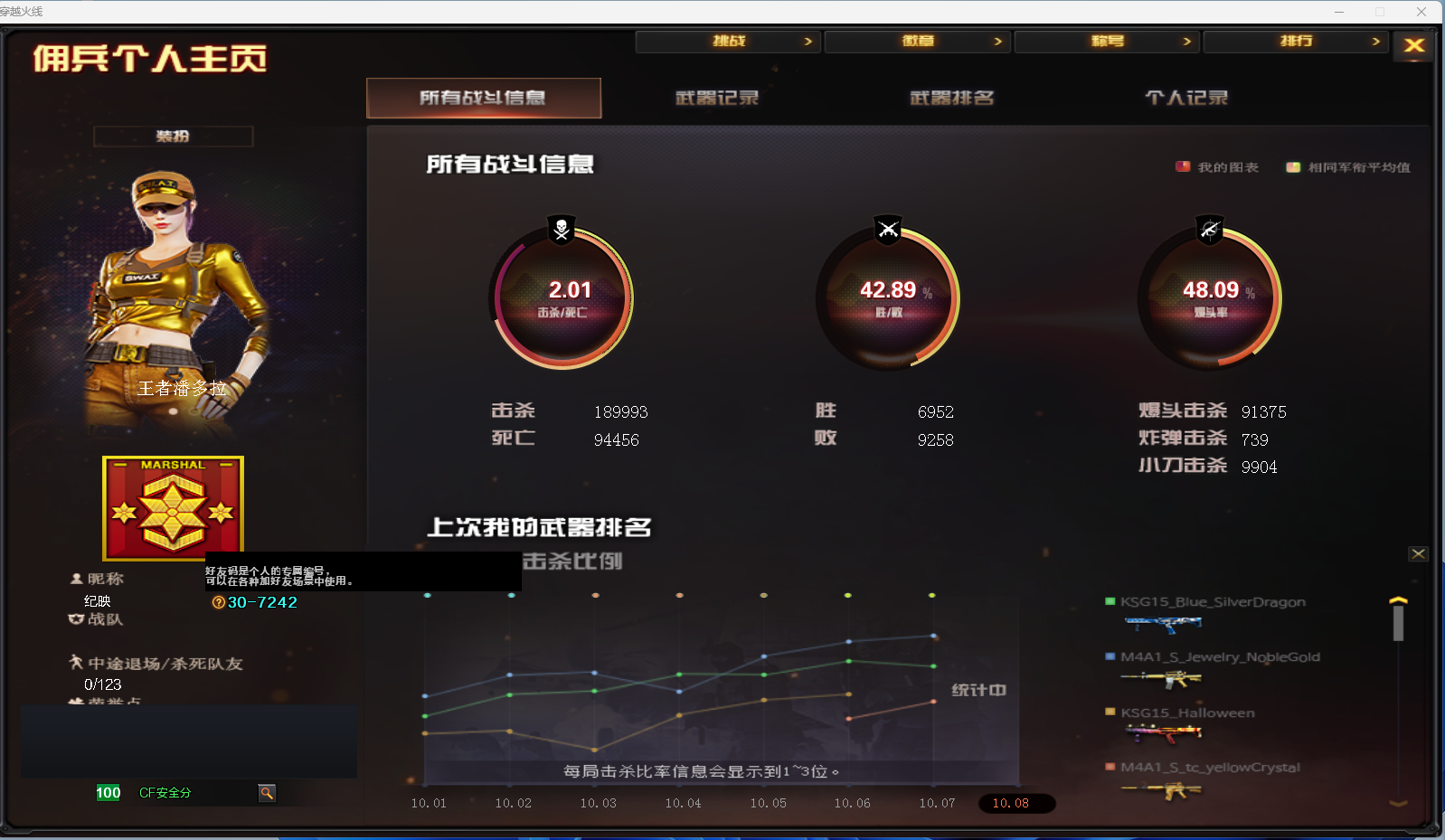Open the 个人记录 tab
Screen dimensions: 1445x840
click(x=1186, y=98)
